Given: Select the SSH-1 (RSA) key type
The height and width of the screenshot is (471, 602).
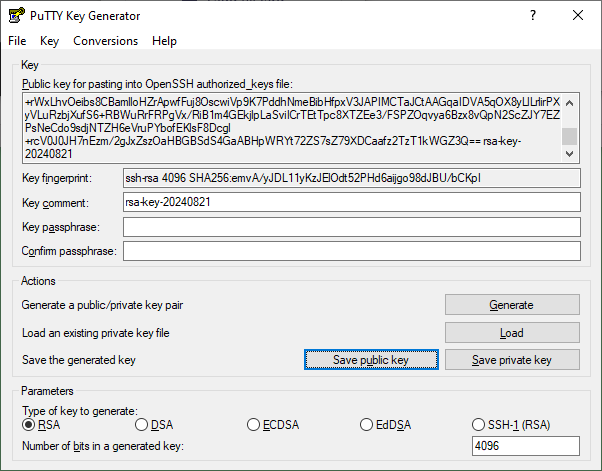Looking at the screenshot, I should click(x=511, y=425).
